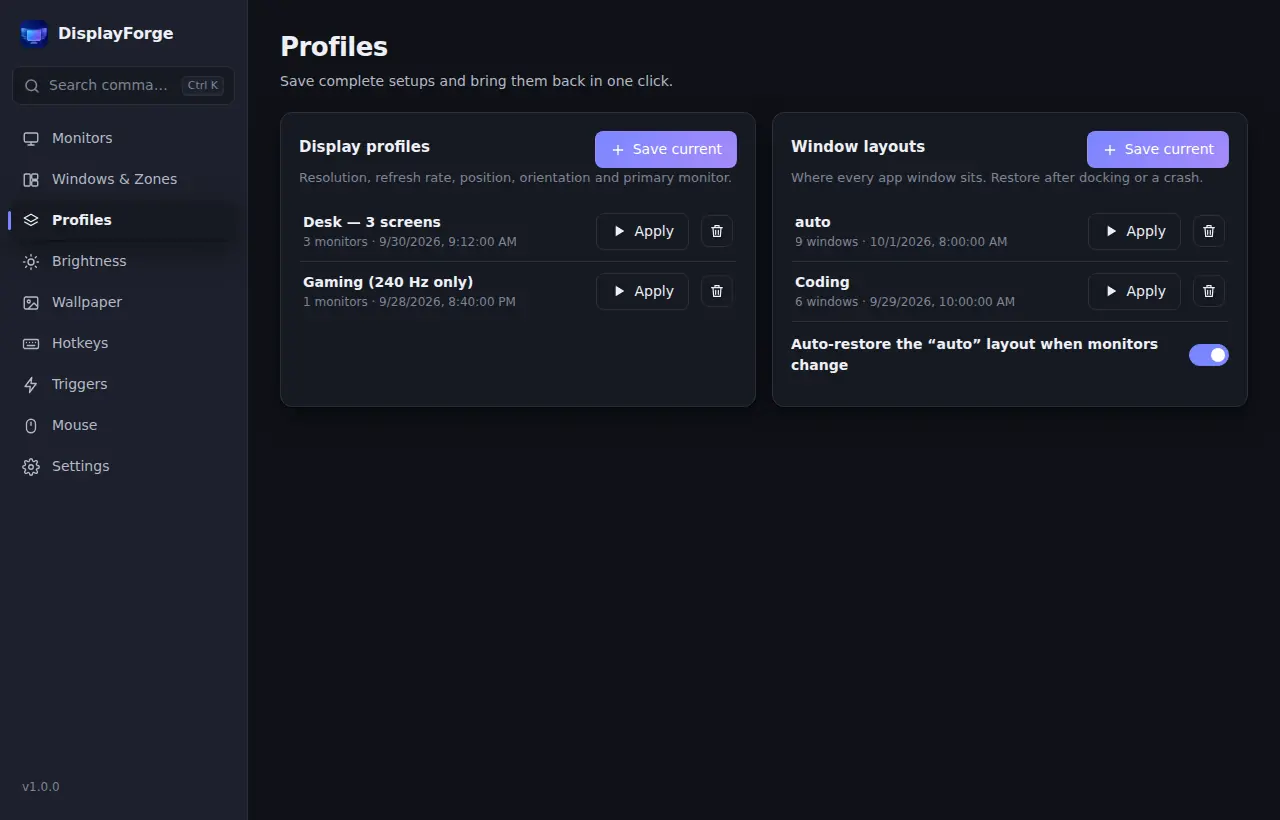Click the Hotkeys keyboard icon
Screen dimensions: 1280x820
31,344
